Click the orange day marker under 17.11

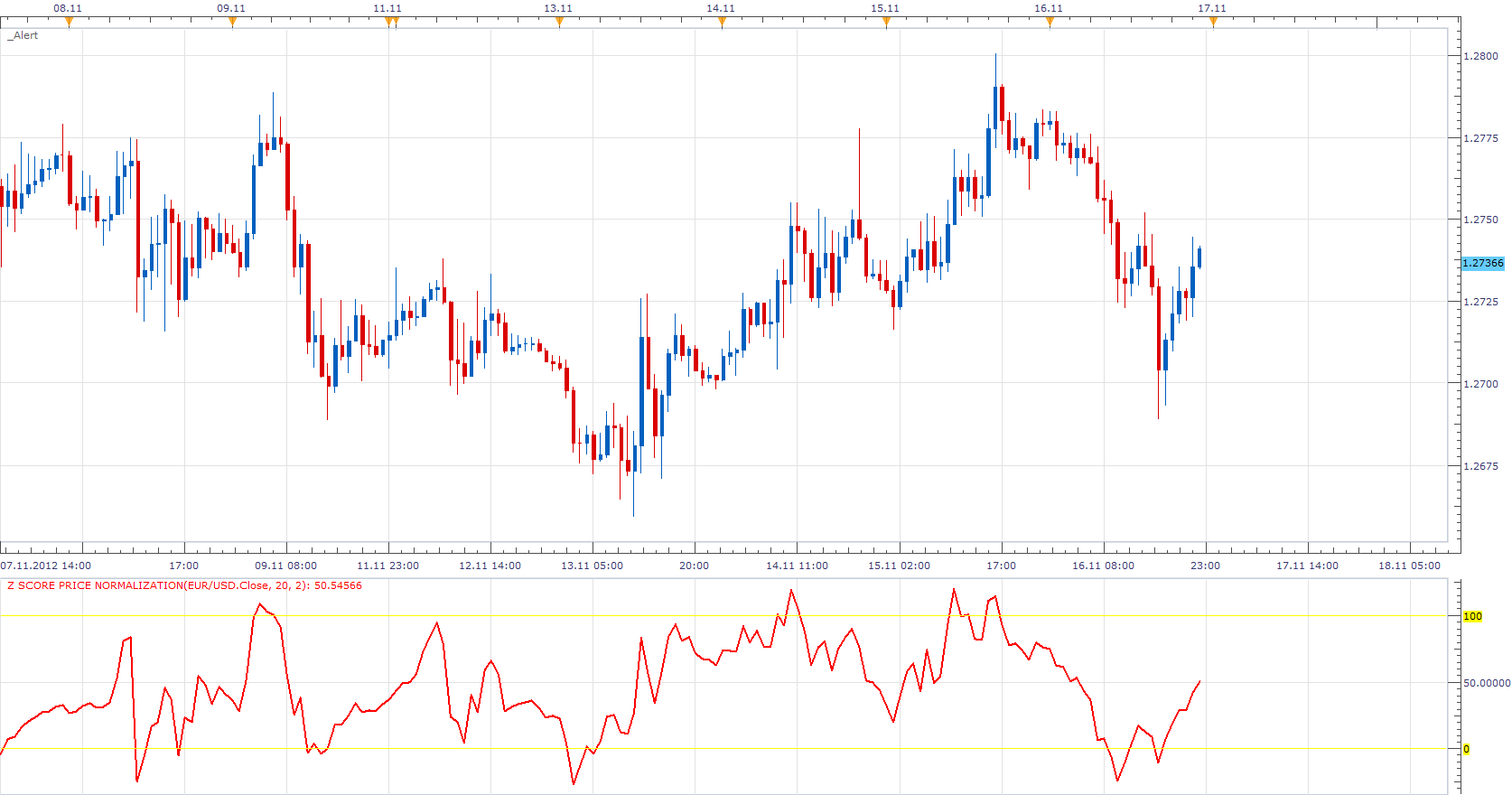[x=1213, y=23]
